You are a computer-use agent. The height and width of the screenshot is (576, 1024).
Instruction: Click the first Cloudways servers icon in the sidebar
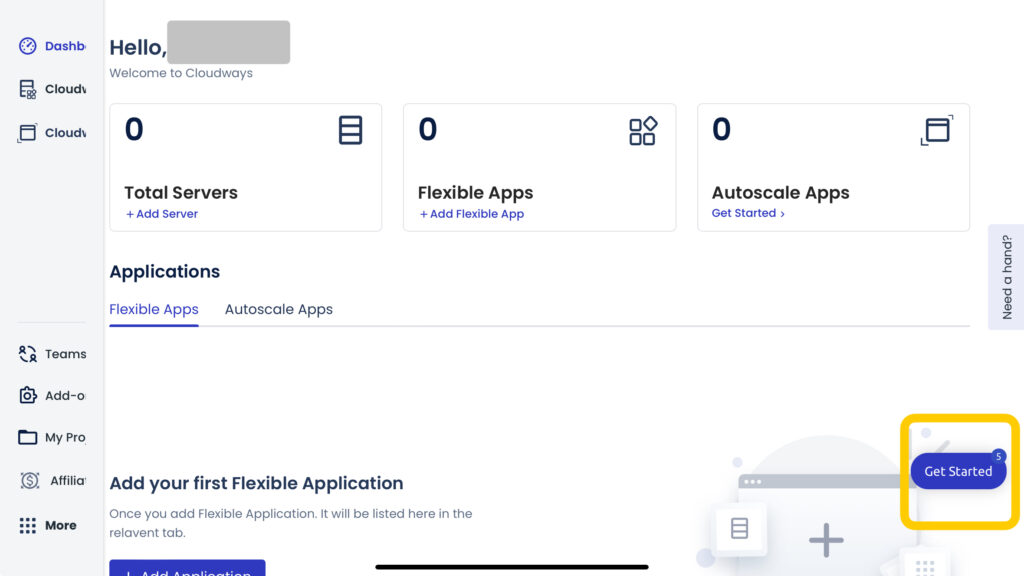(27, 89)
